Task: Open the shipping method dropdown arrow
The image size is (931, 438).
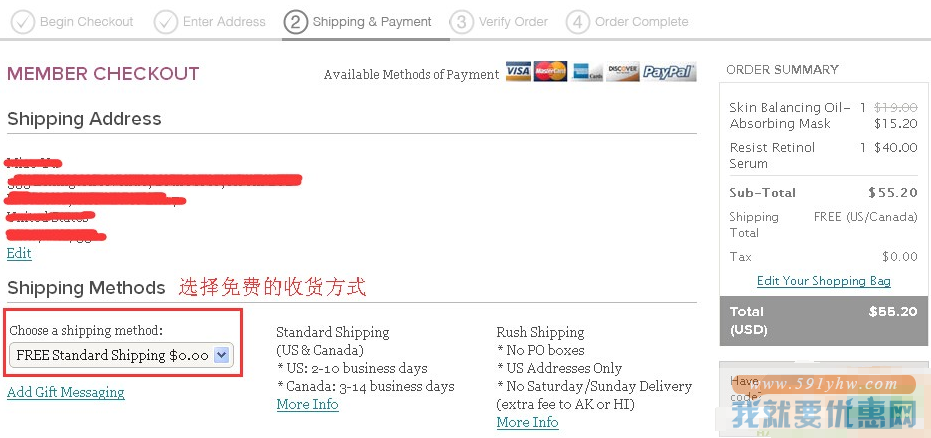Action: [221, 355]
